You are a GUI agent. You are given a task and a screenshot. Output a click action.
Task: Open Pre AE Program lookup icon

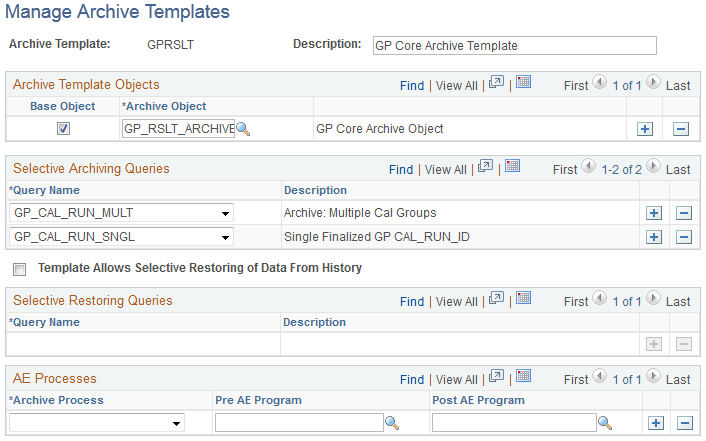pos(394,423)
